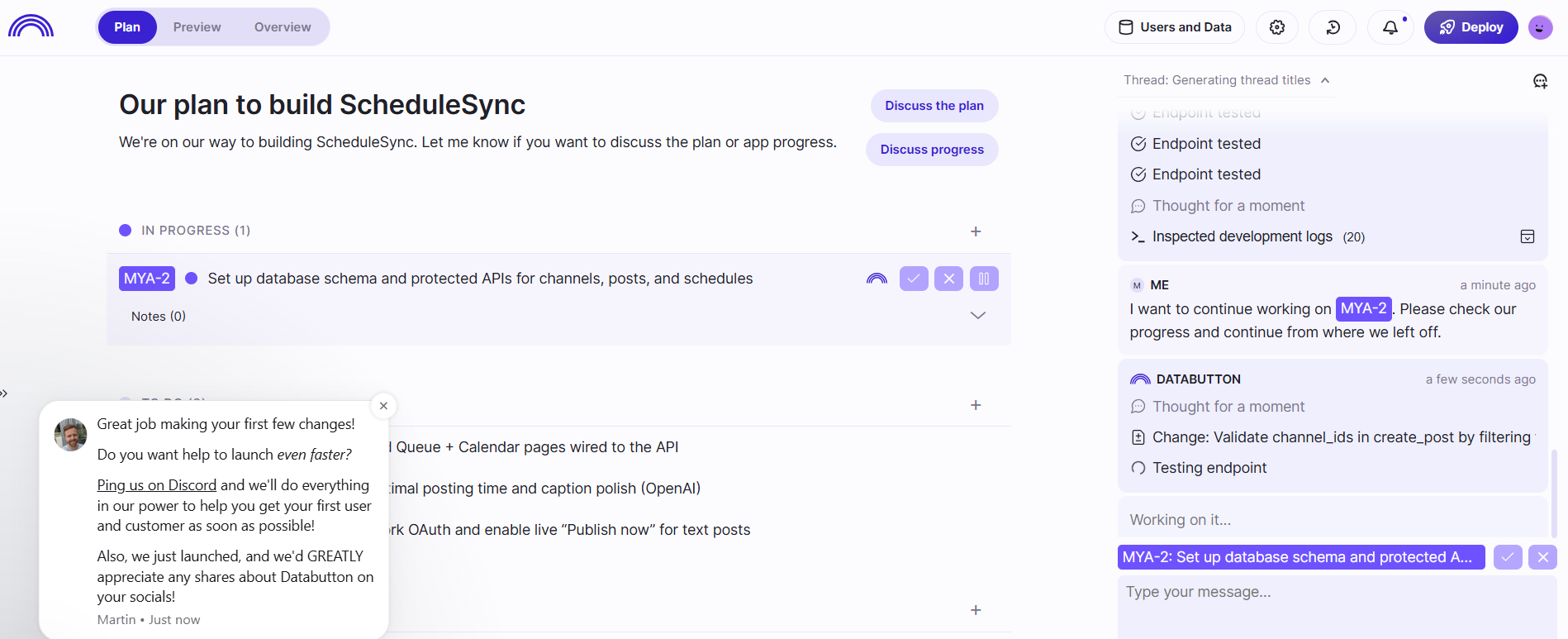Confirm the MYA-2 chip above the message box
1568x639 pixels.
[1508, 557]
